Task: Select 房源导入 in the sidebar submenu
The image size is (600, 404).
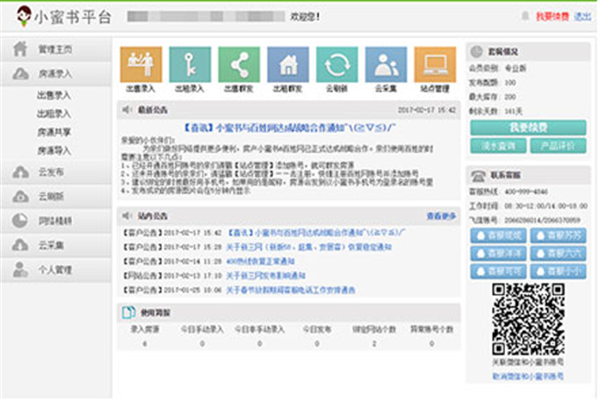Action: [x=55, y=149]
